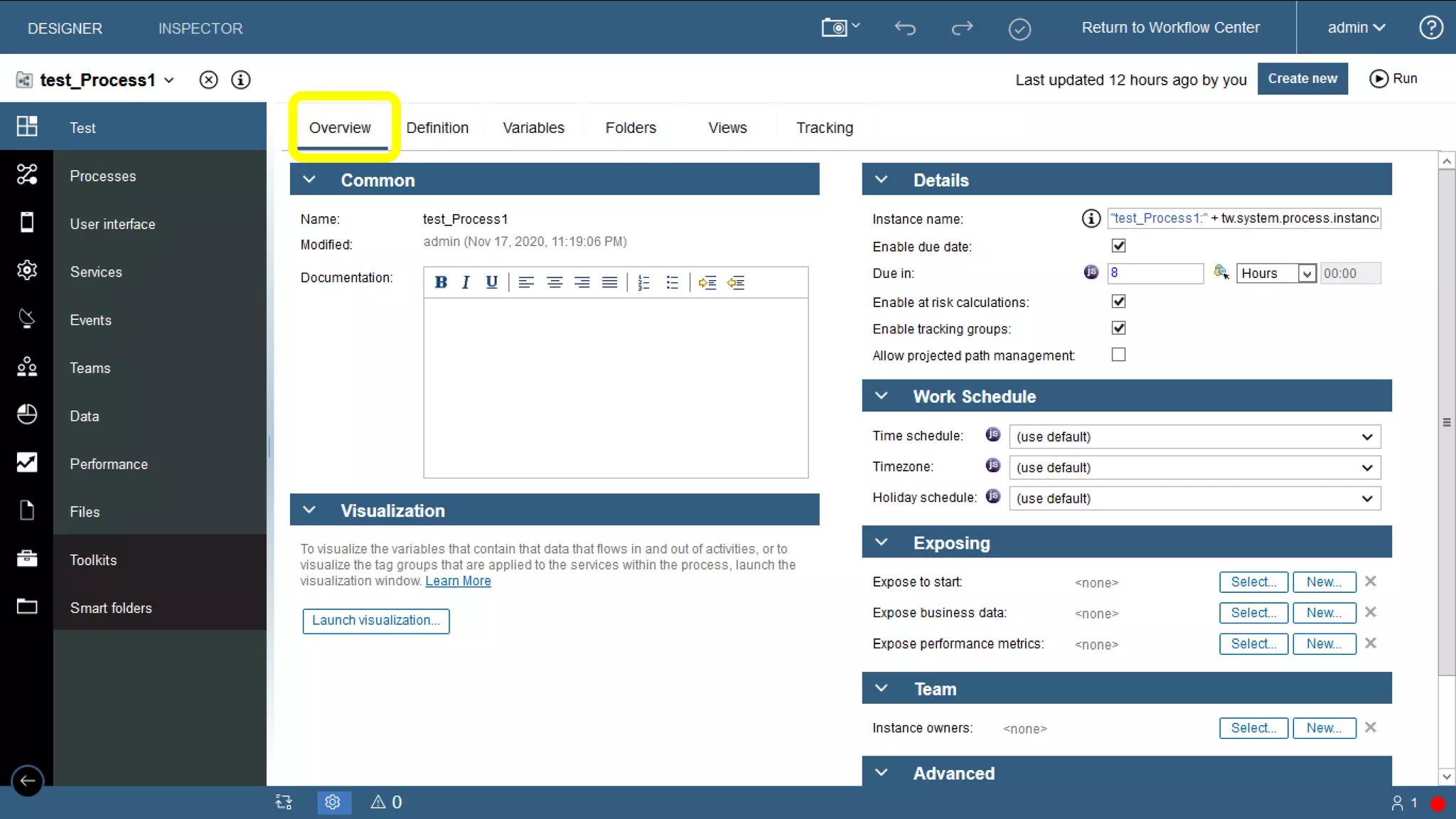Click the snapshot camera icon
The image size is (1456, 819).
coord(835,28)
